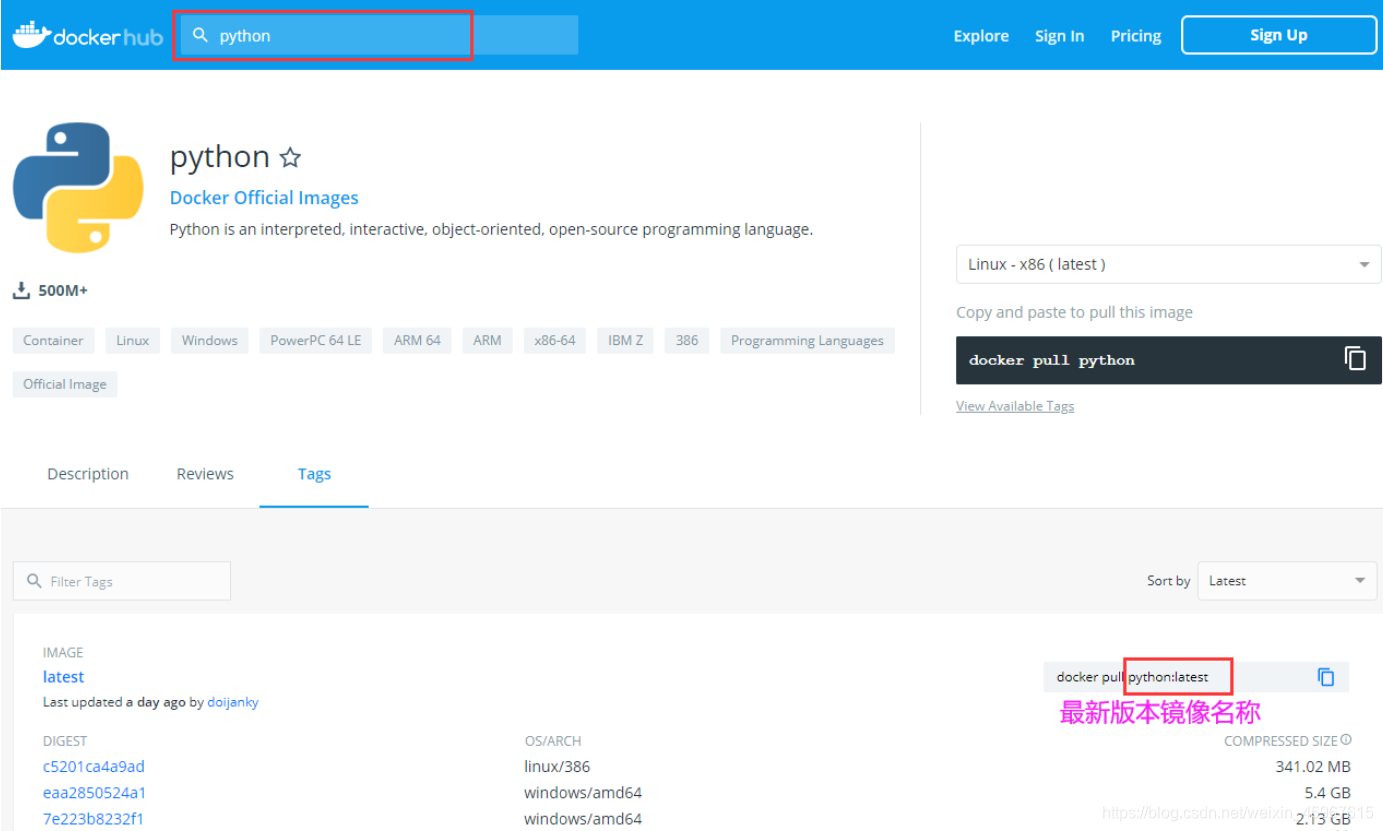Click the 500M+ downloads icon

tap(21, 290)
